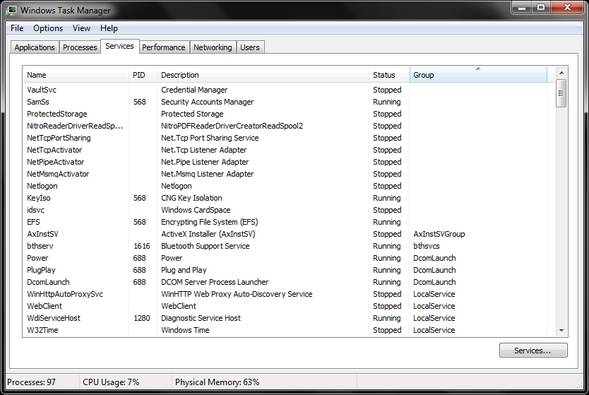Click the Windows CardSpace description
589x395 pixels.
[196, 210]
